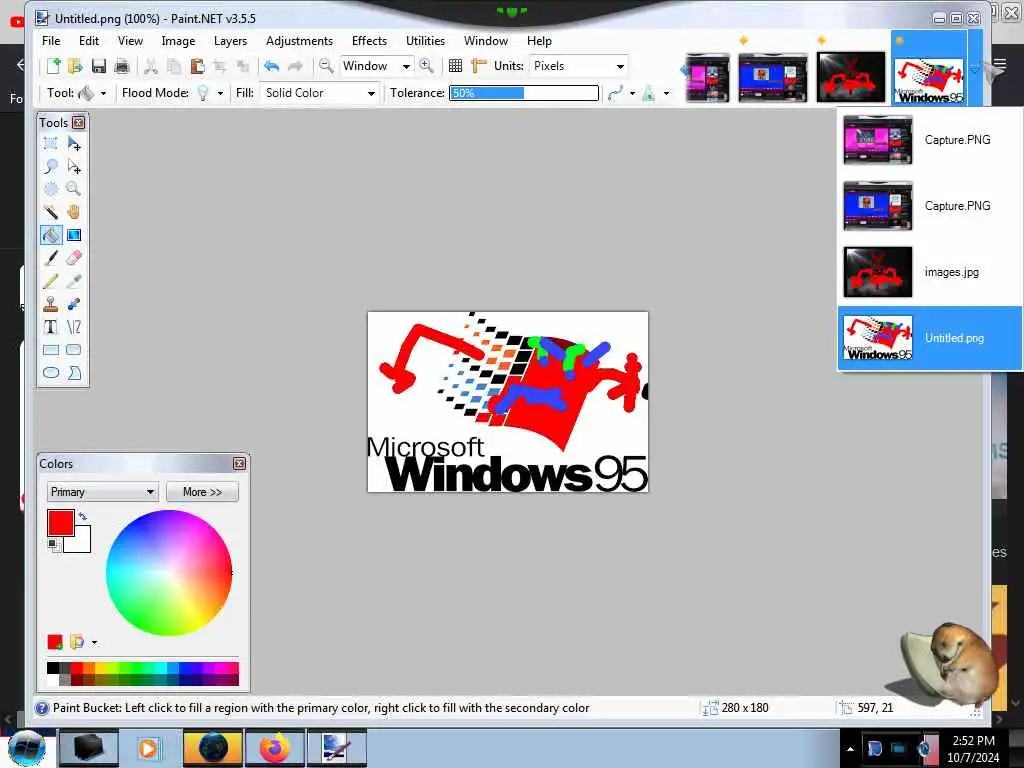
Task: Click the Paste clipboard icon
Action: pyautogui.click(x=197, y=66)
